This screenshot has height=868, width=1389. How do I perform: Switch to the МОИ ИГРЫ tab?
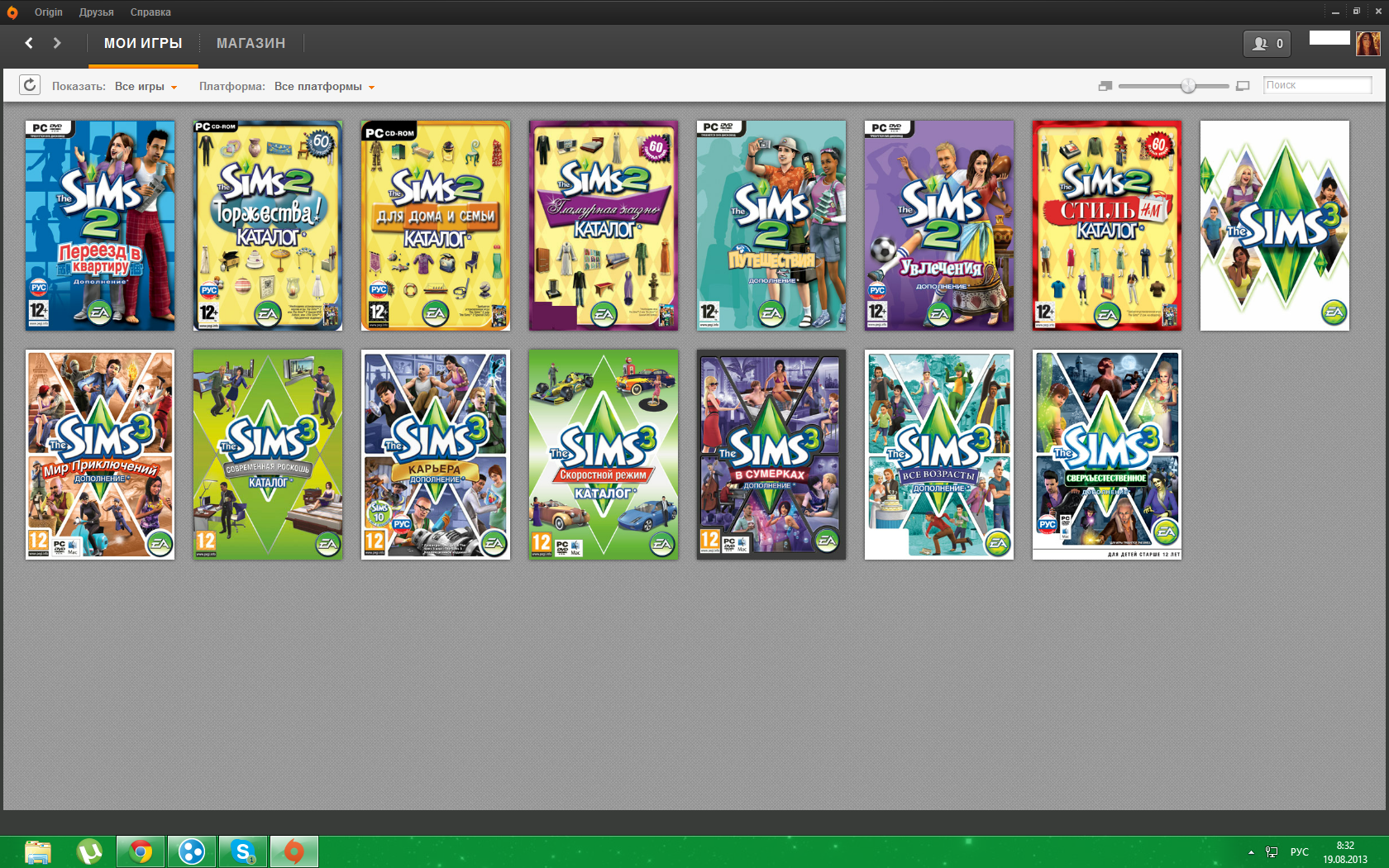(x=143, y=43)
